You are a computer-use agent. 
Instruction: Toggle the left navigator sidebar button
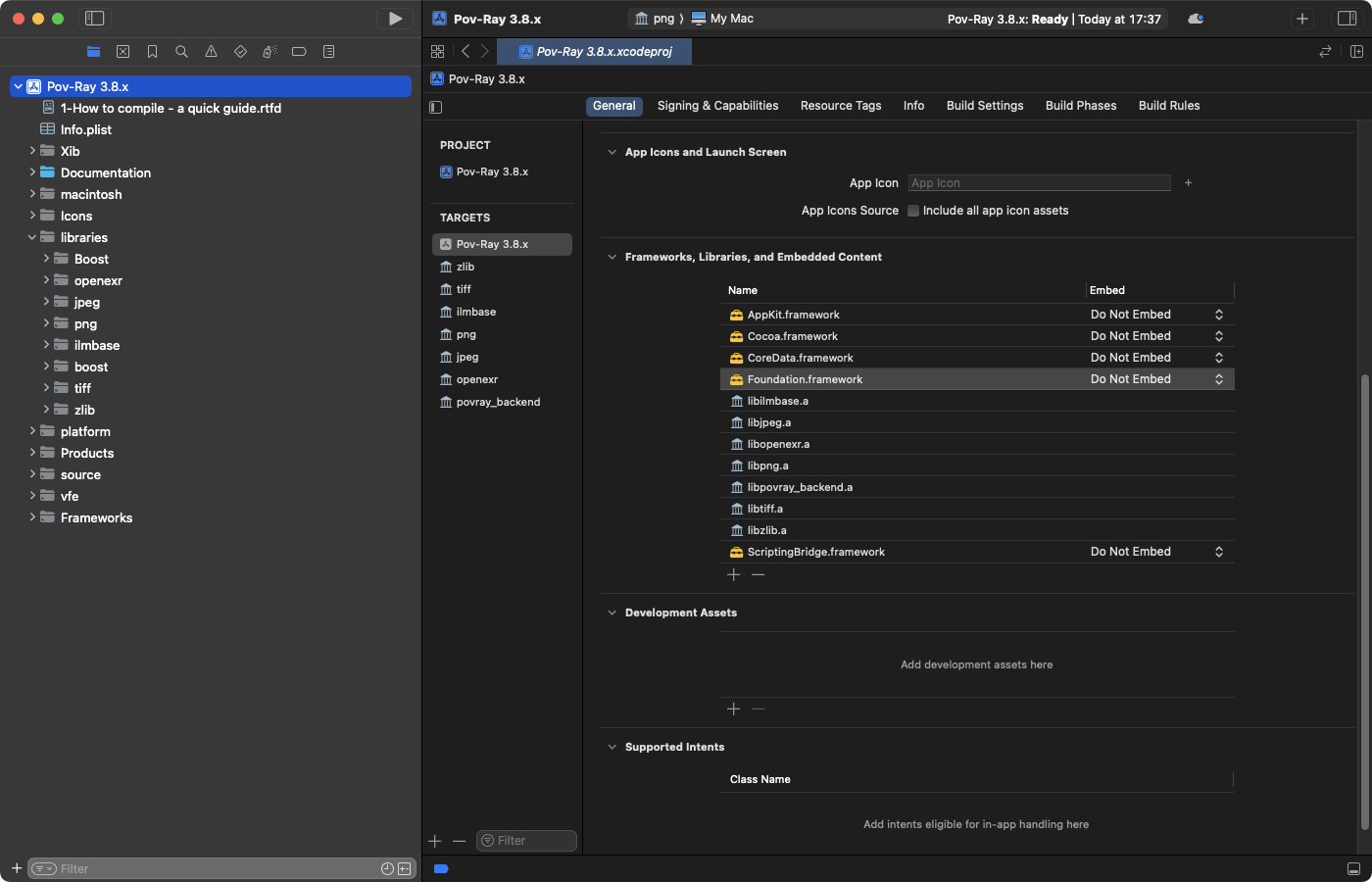click(x=95, y=19)
